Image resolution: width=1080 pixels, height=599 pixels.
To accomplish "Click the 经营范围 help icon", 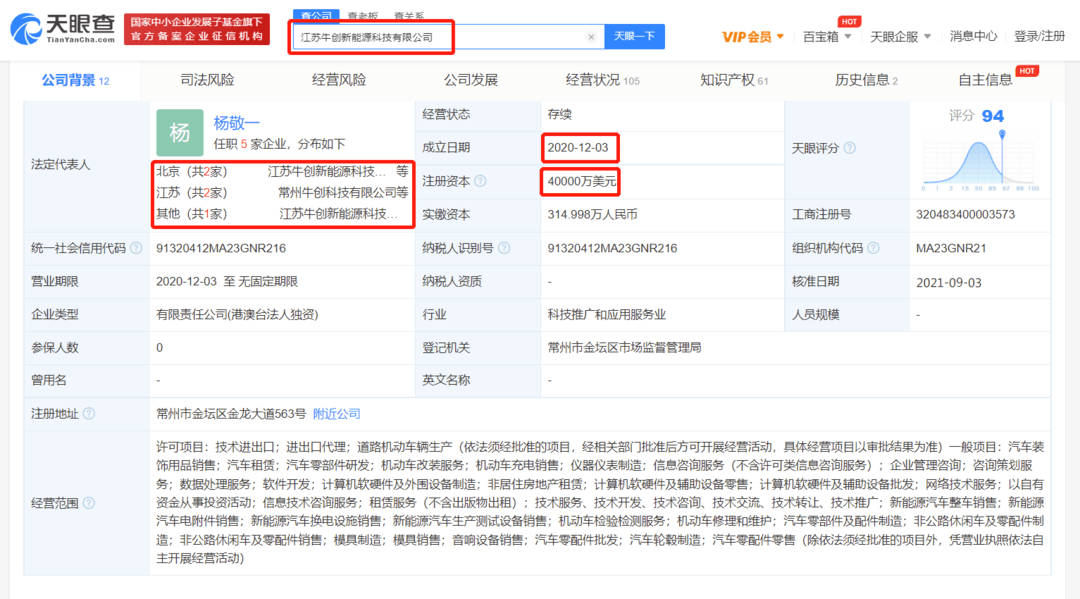I will (x=89, y=503).
